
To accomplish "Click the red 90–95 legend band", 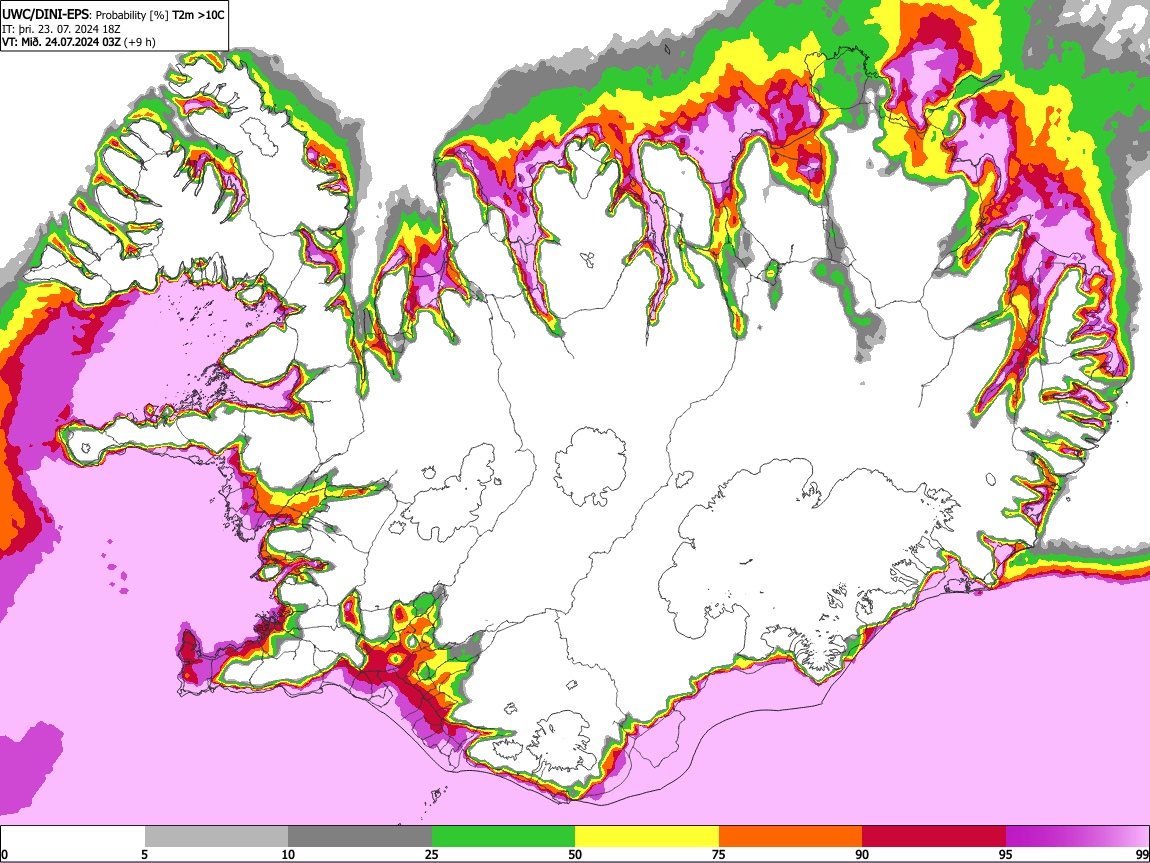I will coord(934,837).
